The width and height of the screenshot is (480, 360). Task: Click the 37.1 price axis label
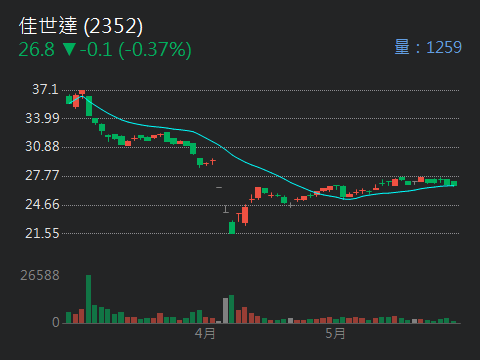[x=45, y=90]
